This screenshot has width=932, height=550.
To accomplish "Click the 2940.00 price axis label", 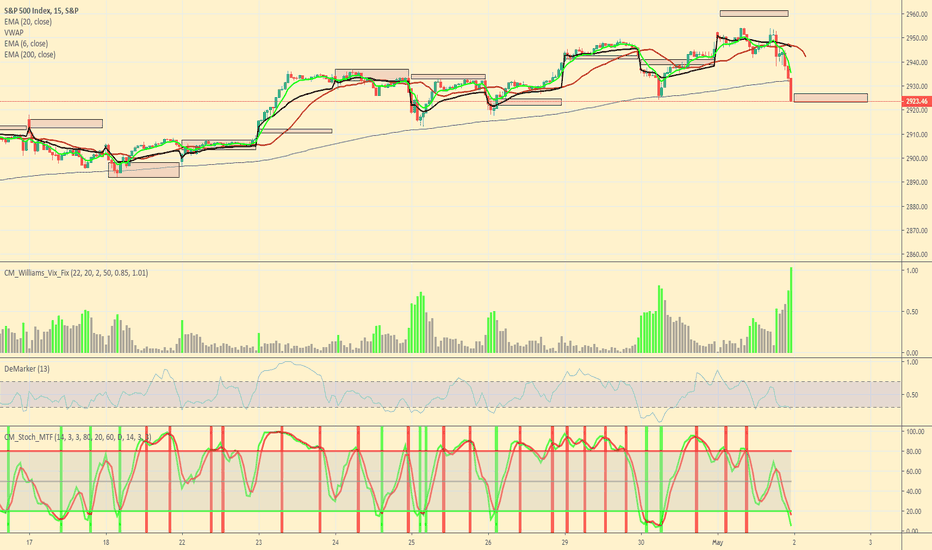I will (917, 62).
